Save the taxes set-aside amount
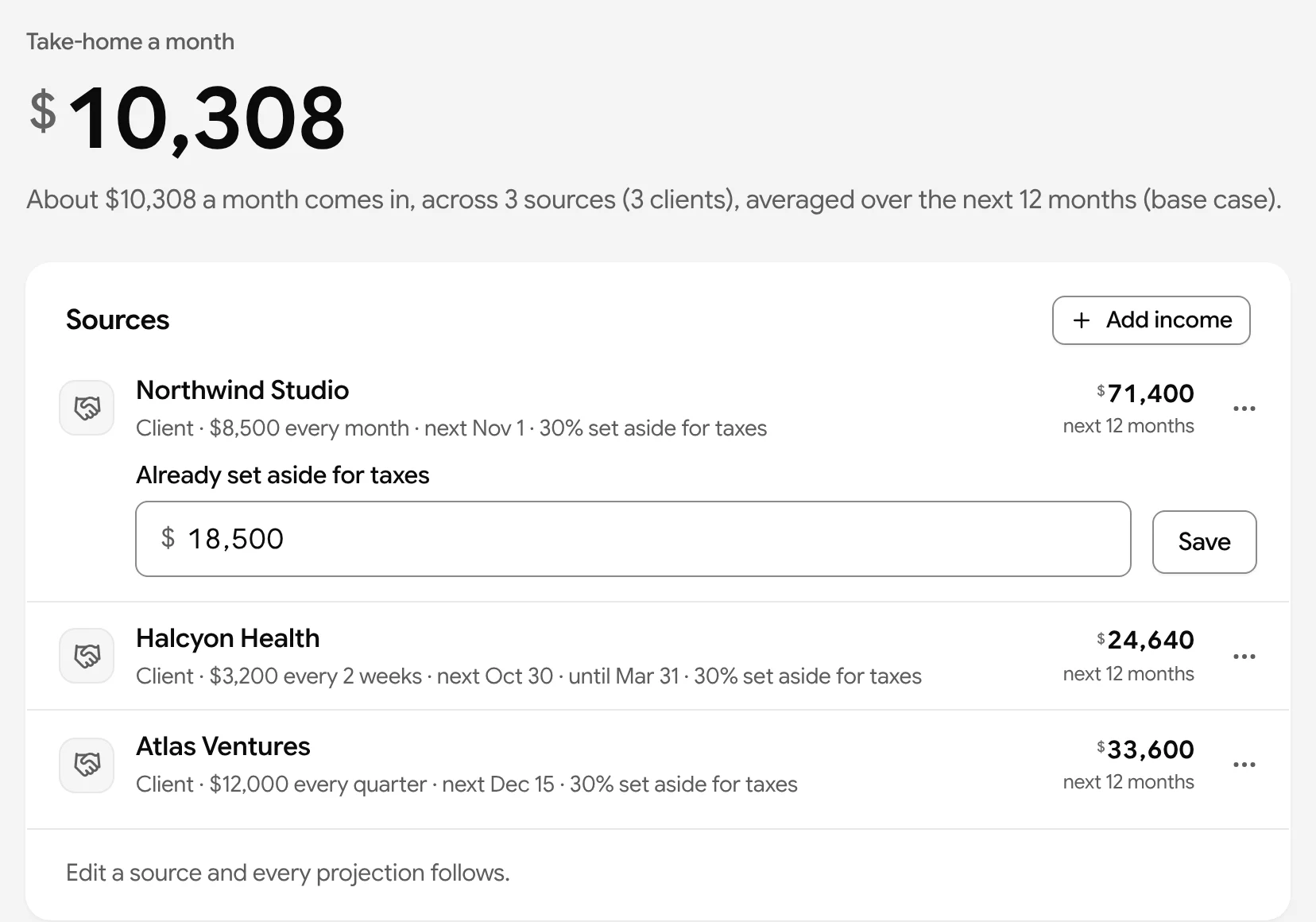Image resolution: width=1316 pixels, height=922 pixels. click(1204, 541)
